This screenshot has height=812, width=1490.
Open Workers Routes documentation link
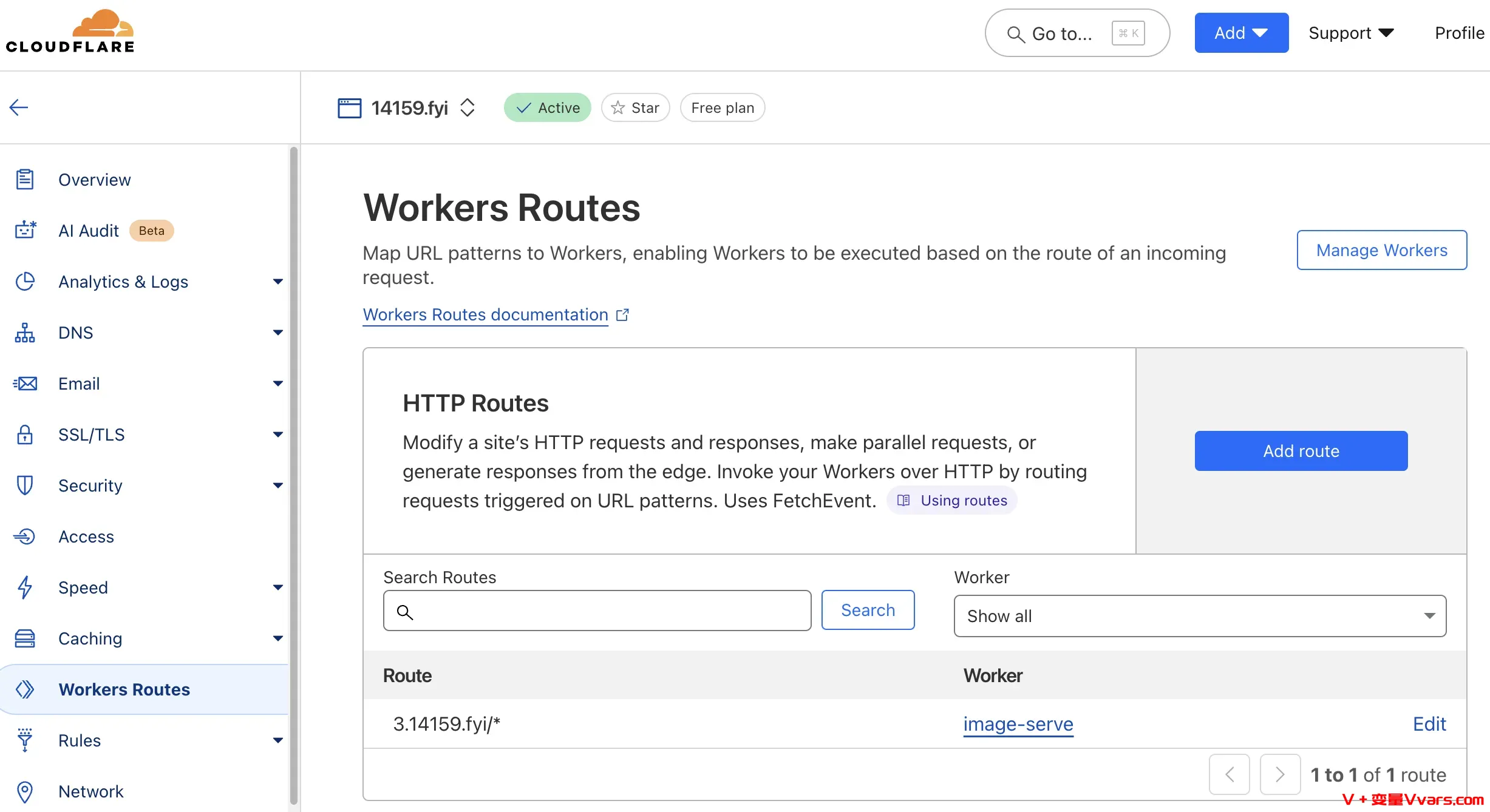click(x=486, y=314)
